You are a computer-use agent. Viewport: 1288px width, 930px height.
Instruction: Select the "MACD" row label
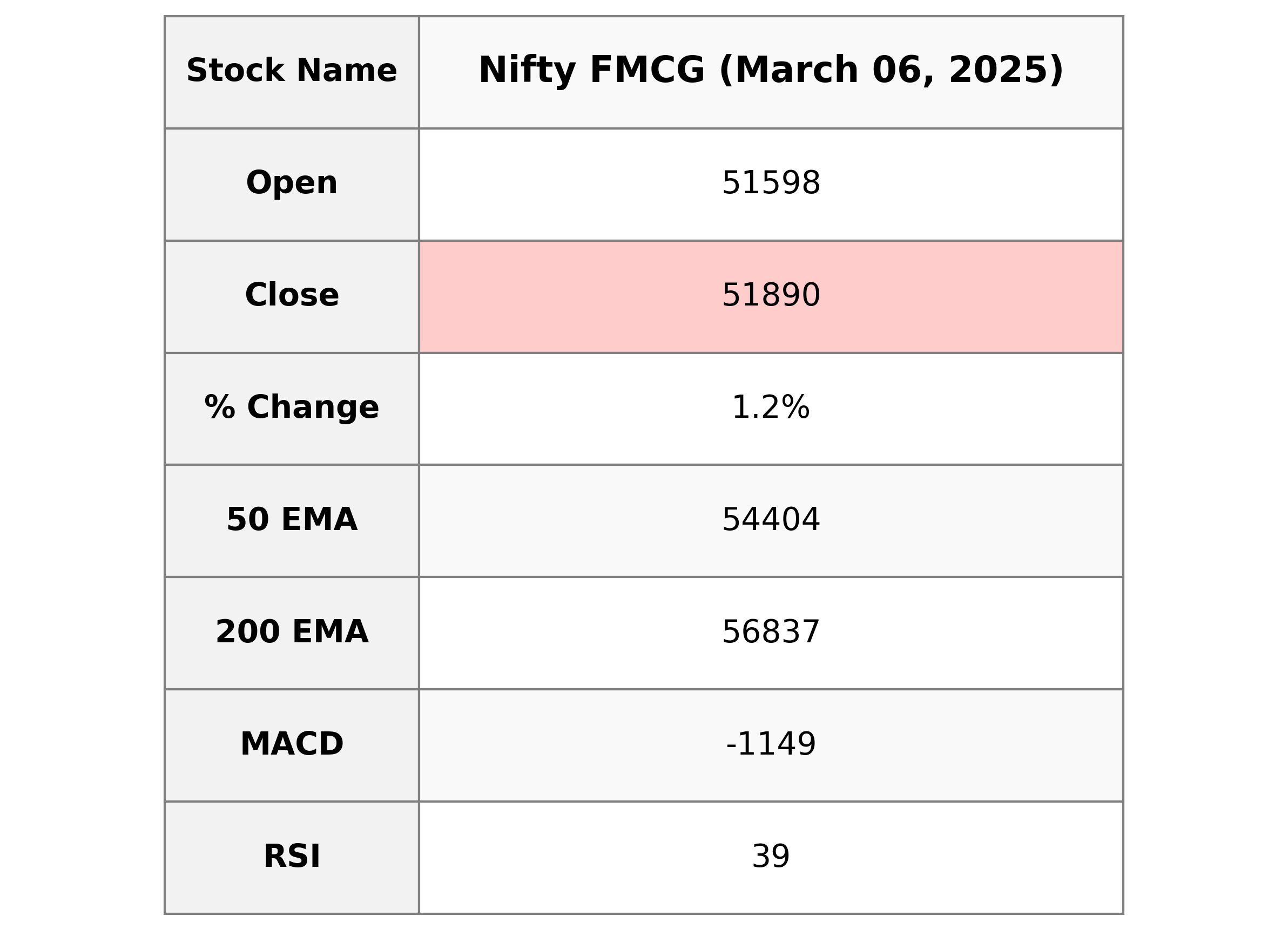click(291, 744)
